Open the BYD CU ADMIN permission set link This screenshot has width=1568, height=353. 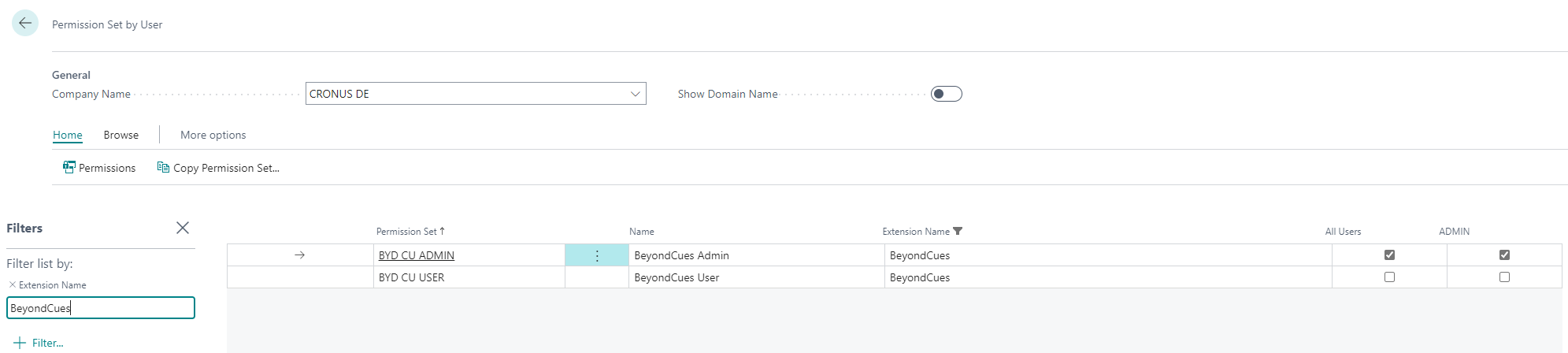point(416,255)
